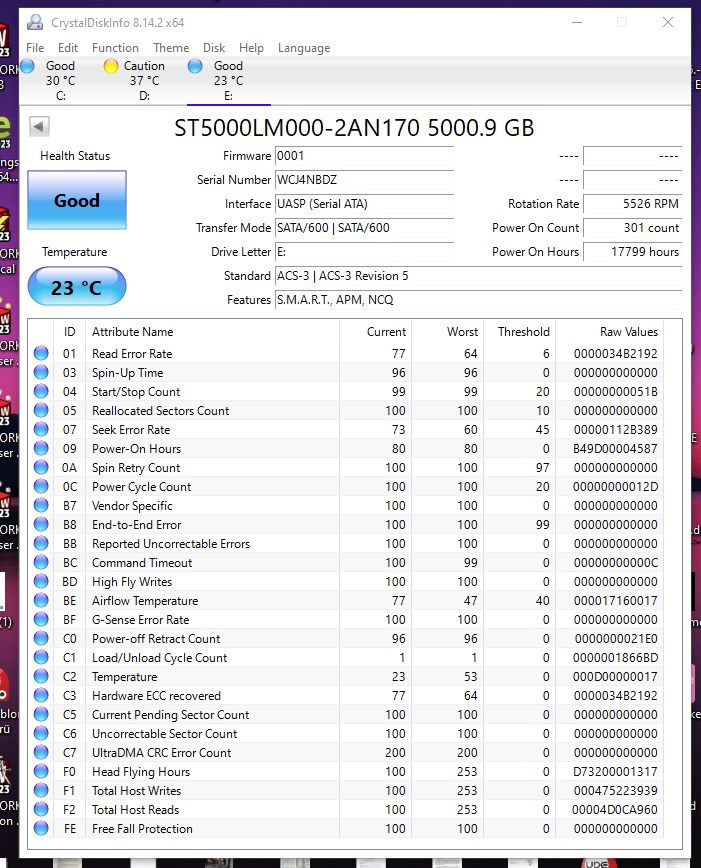Select the Reported Uncorrectable Errors row
Screen dimensions: 701x868
(x=346, y=544)
